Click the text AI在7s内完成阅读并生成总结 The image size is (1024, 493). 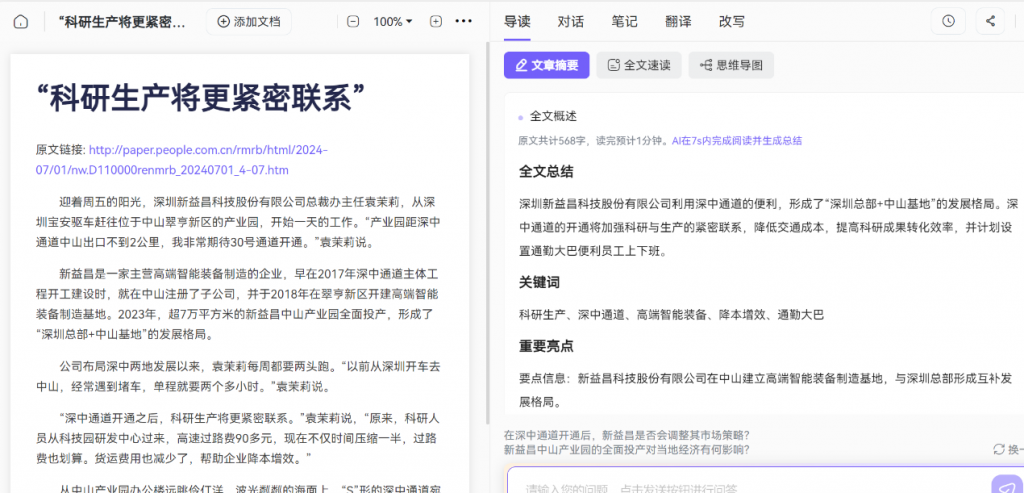pyautogui.click(x=737, y=140)
